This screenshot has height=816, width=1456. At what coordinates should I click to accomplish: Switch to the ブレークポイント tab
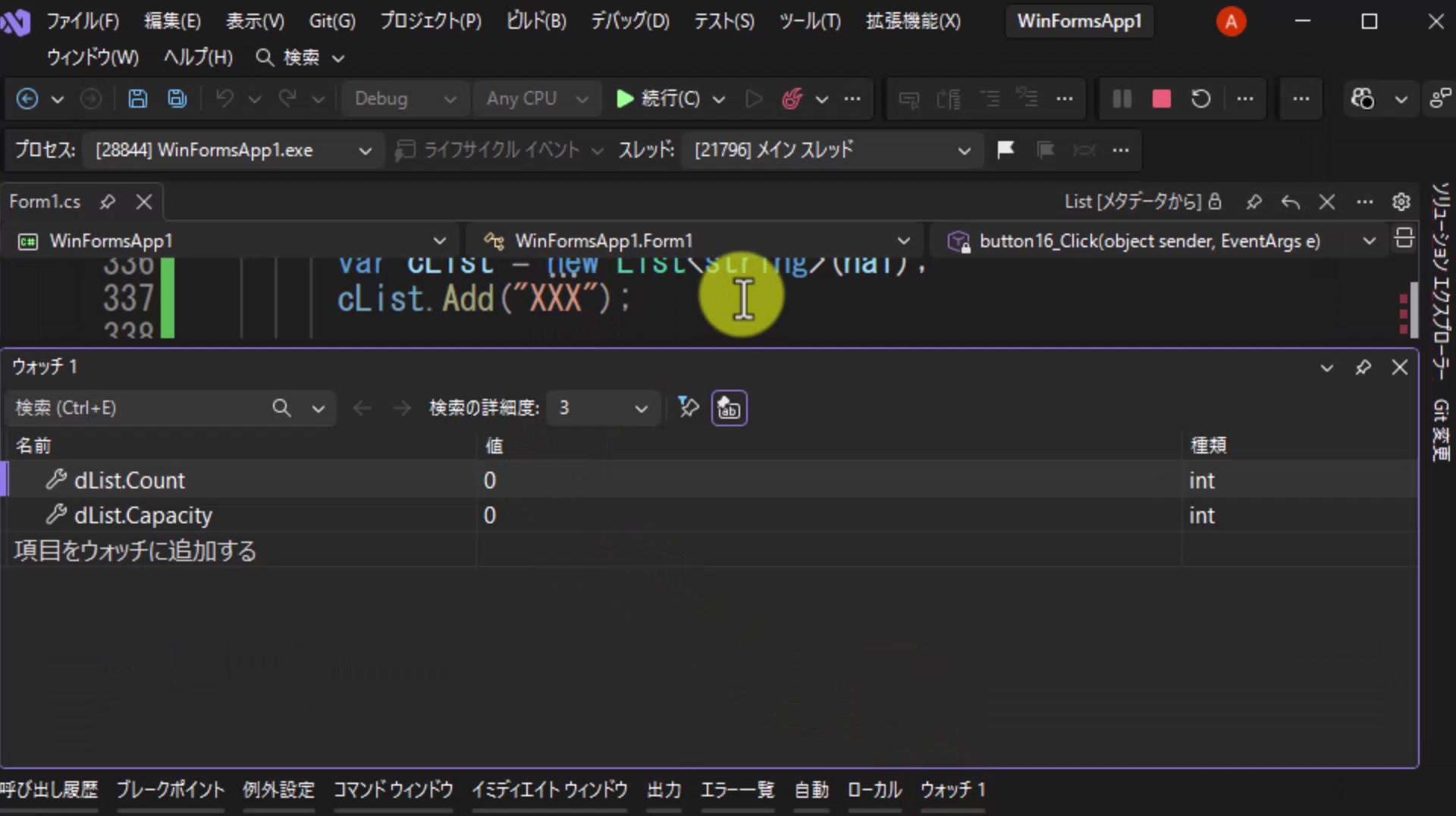(x=171, y=790)
